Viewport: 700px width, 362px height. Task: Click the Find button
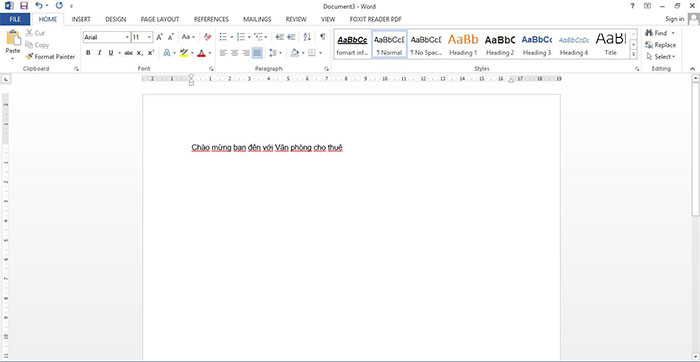point(656,33)
